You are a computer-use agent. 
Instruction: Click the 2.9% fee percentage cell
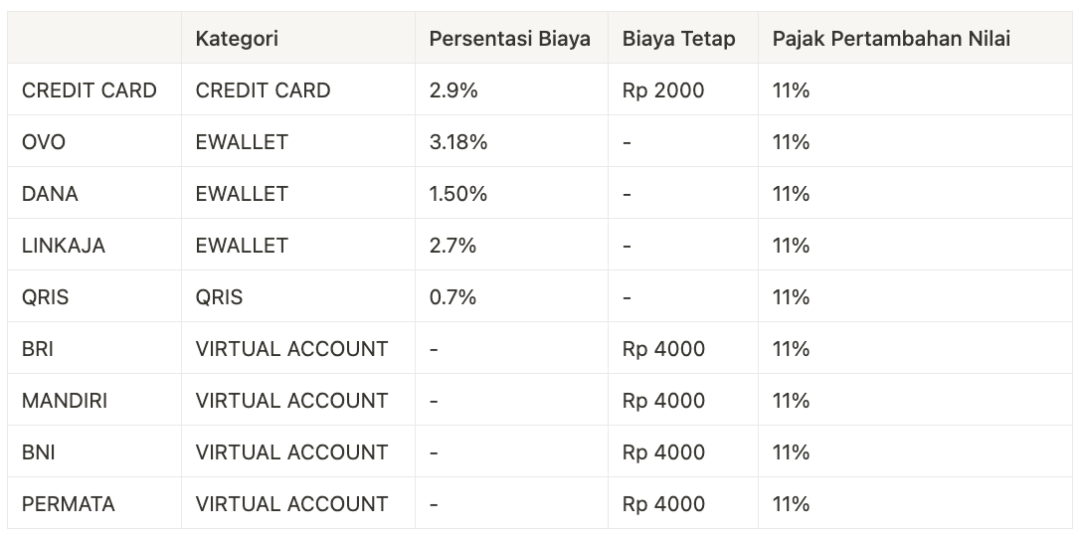[x=454, y=91]
